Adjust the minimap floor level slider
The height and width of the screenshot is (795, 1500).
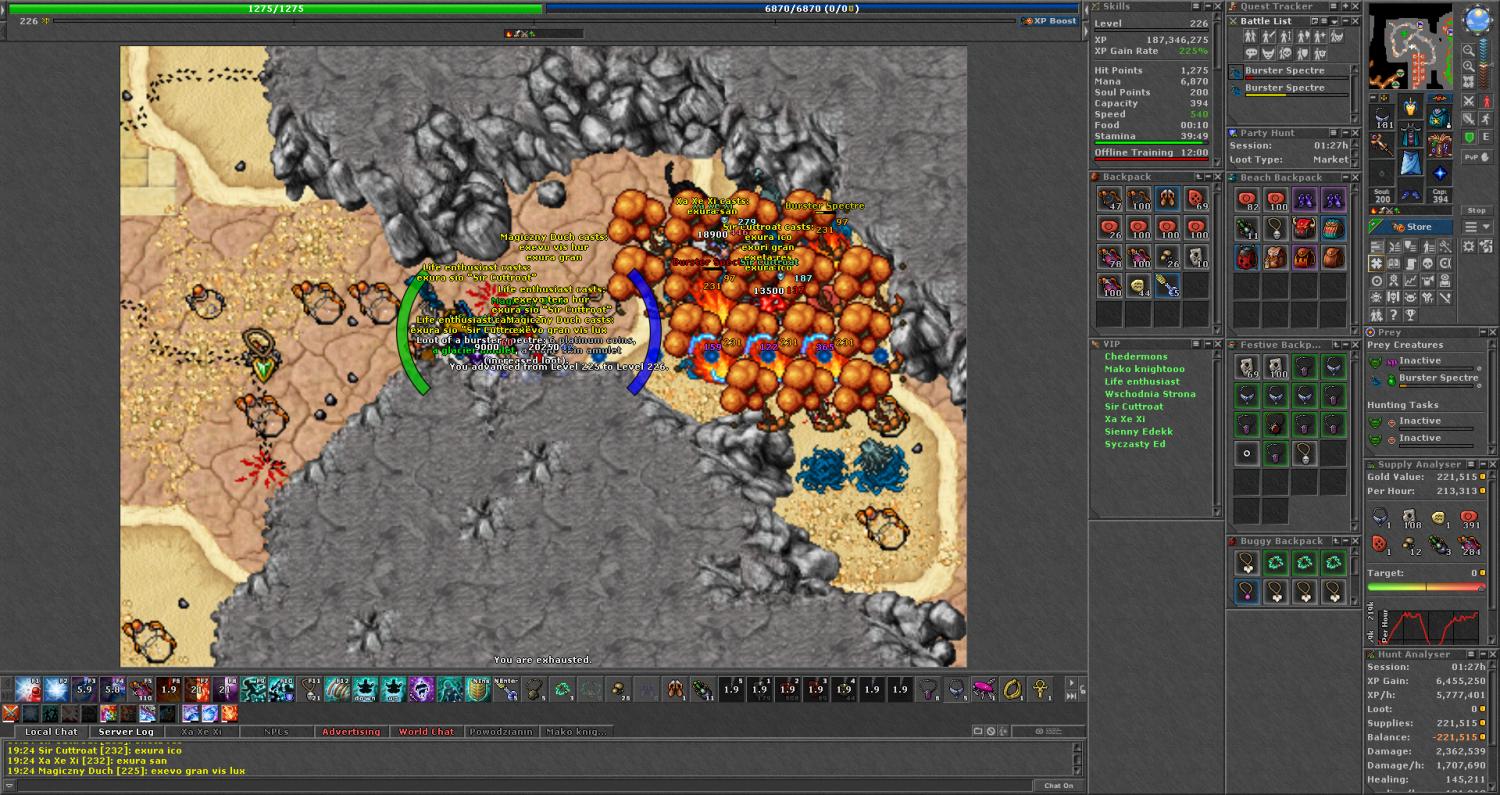click(x=1484, y=62)
